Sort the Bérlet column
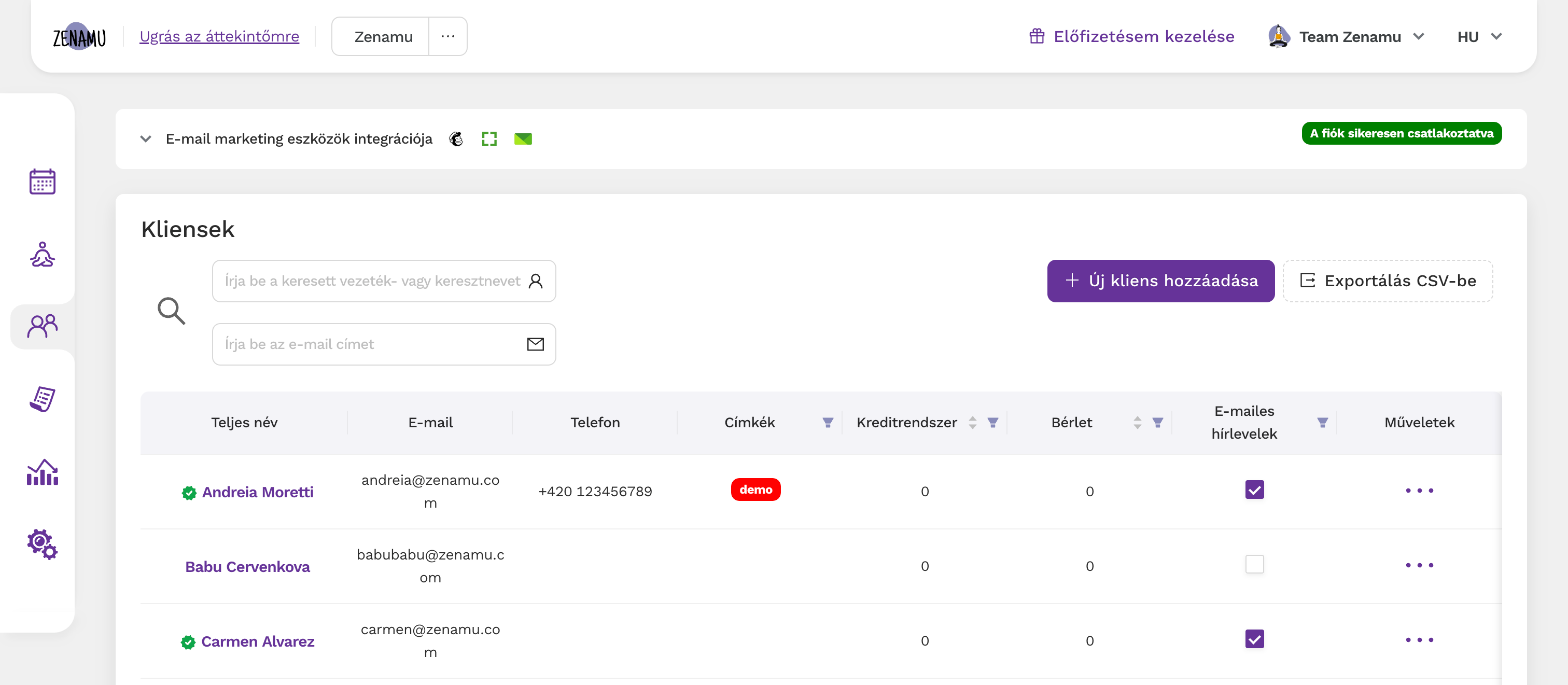Screen dimensions: 1568x685 [1138, 423]
